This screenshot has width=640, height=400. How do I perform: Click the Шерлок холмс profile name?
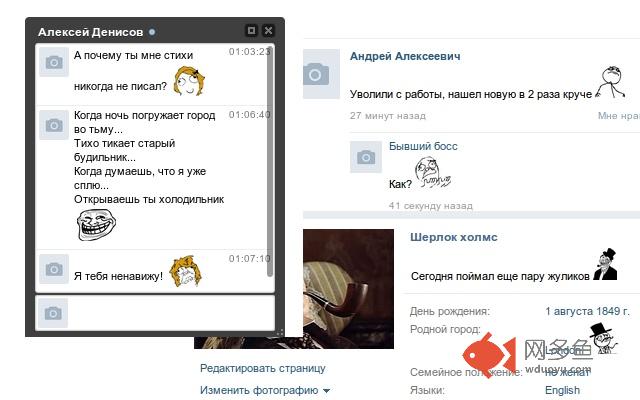pyautogui.click(x=453, y=238)
